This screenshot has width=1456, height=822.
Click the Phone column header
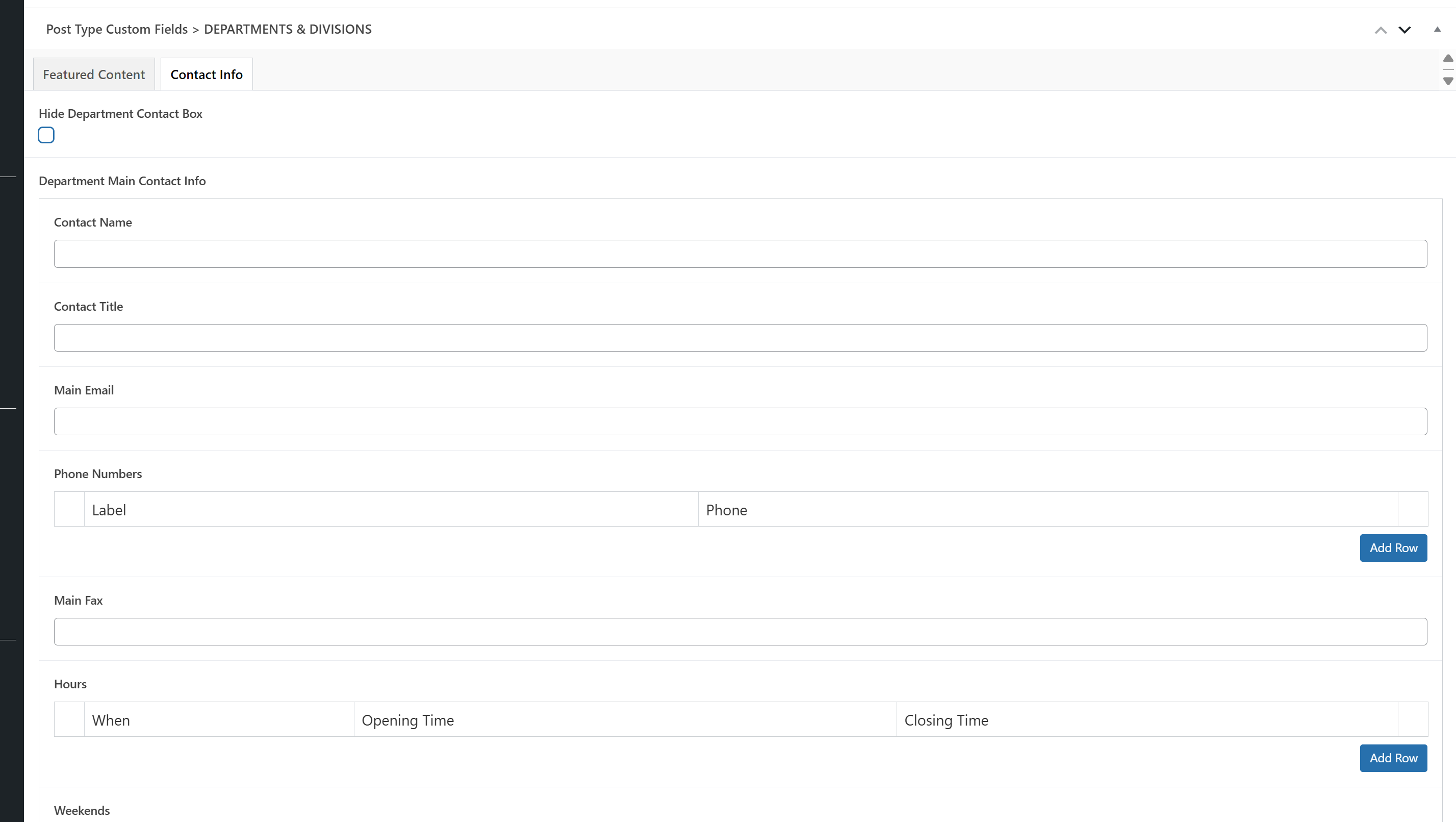point(726,510)
